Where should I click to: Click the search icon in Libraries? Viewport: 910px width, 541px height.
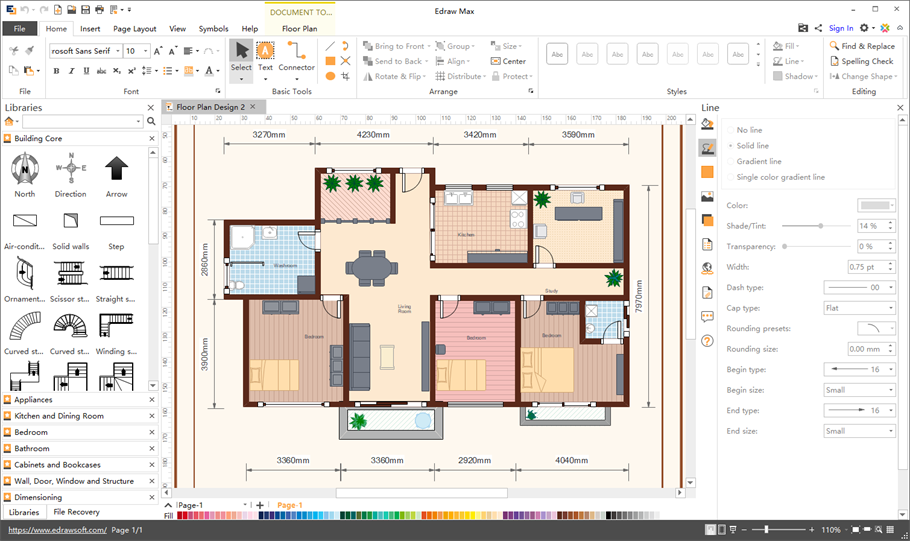tap(152, 122)
